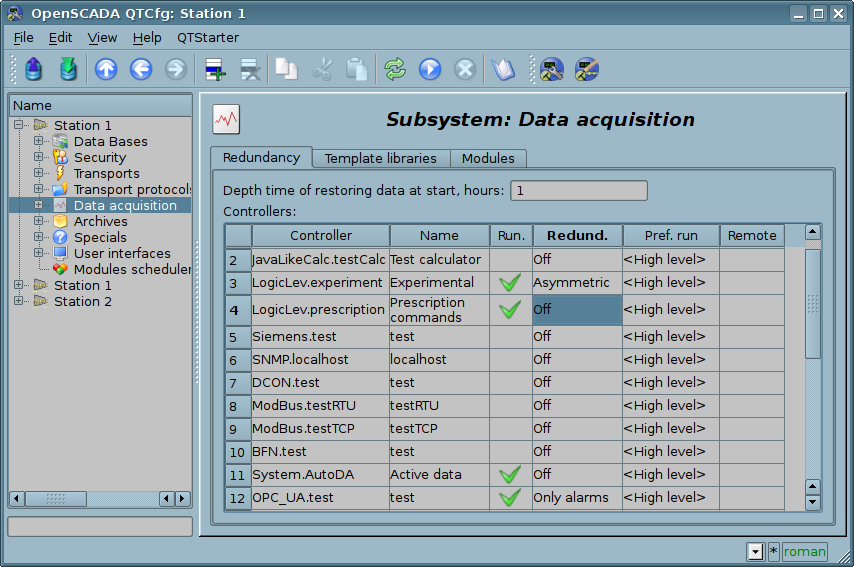Switch to the Modules tab
Screen dimensions: 854x567
[x=488, y=158]
